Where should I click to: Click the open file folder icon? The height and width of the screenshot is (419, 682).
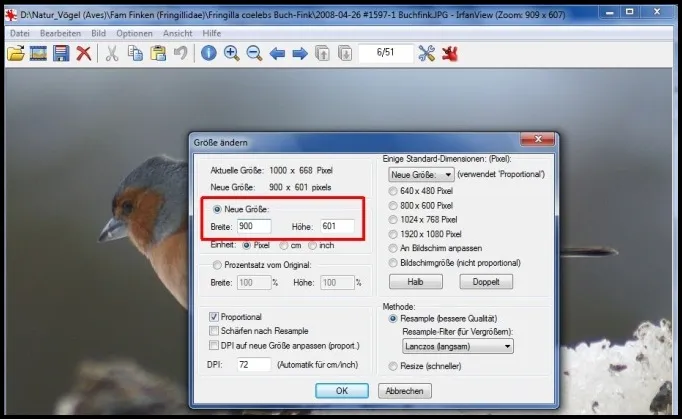point(16,53)
